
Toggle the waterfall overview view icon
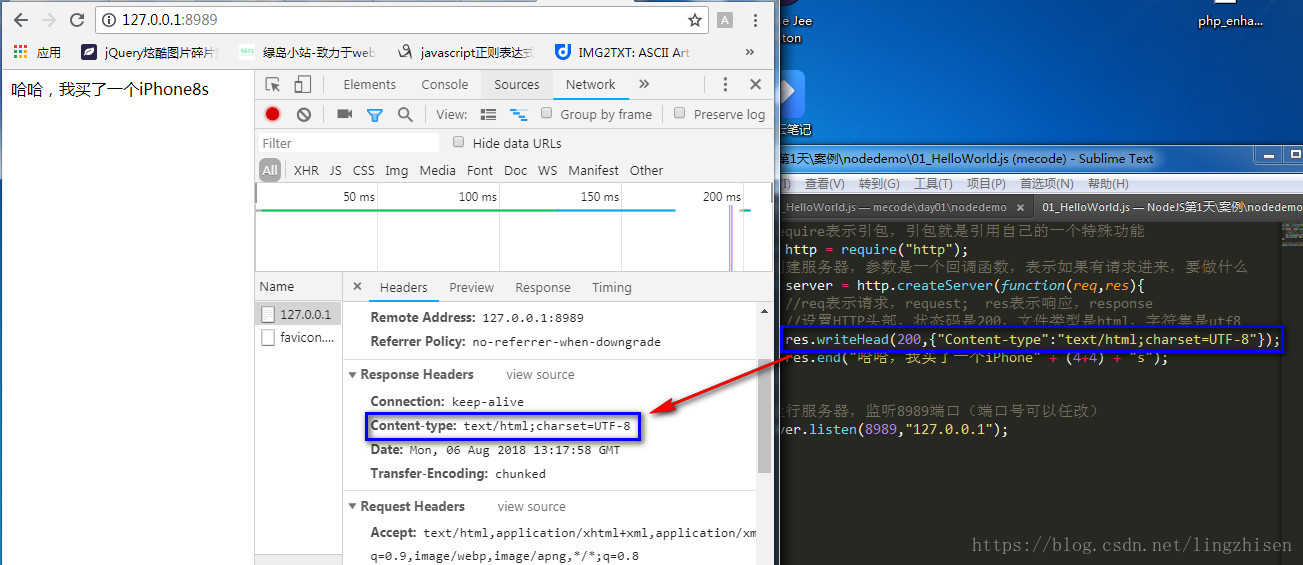(x=518, y=114)
